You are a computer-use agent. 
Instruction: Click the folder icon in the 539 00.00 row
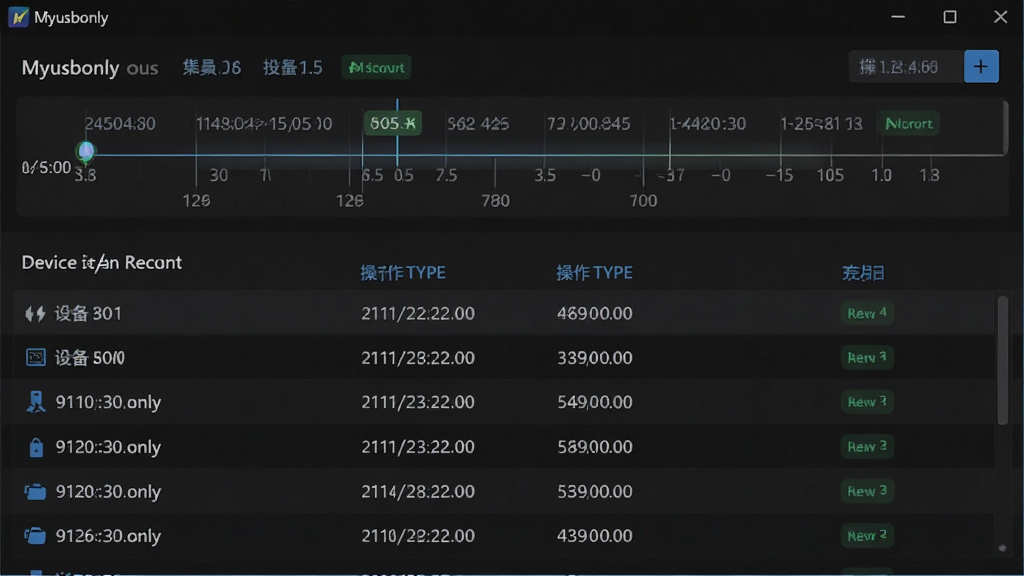[35, 491]
